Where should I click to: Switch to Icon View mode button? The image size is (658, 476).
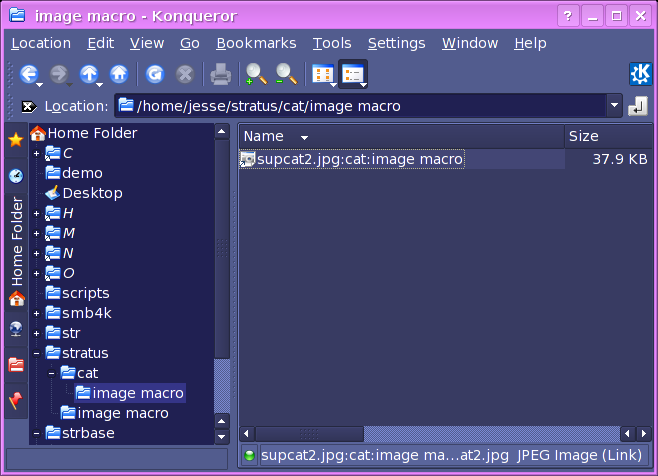pos(322,74)
